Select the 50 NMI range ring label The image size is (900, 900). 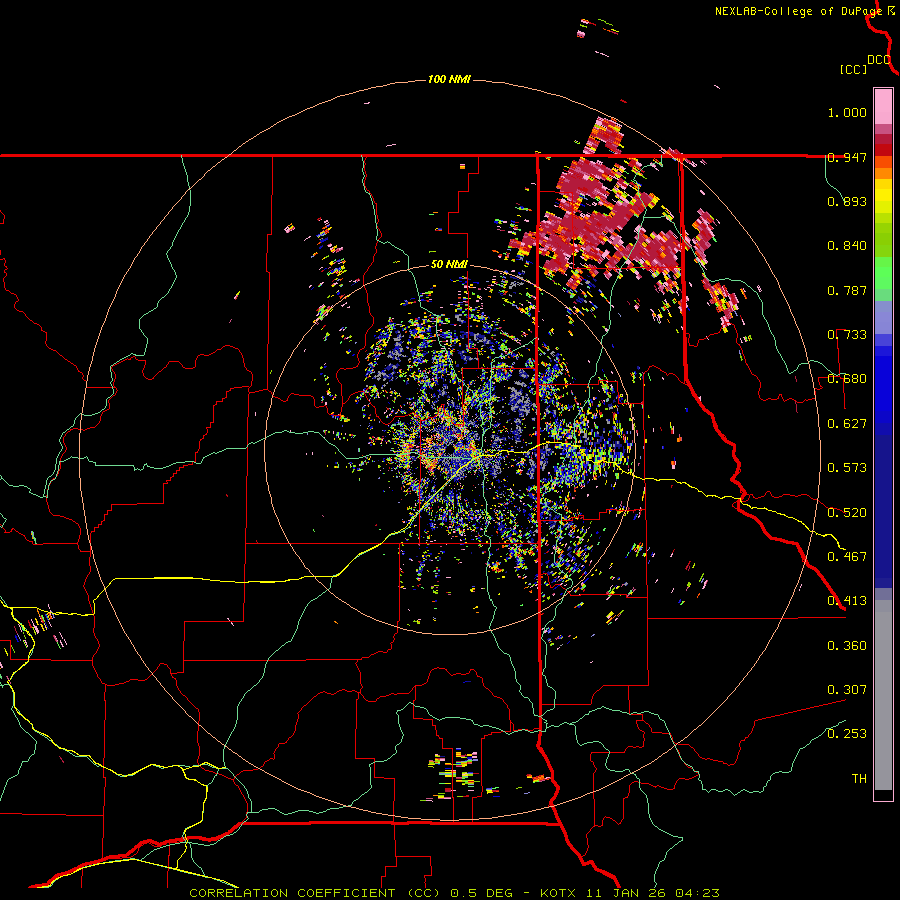449,265
